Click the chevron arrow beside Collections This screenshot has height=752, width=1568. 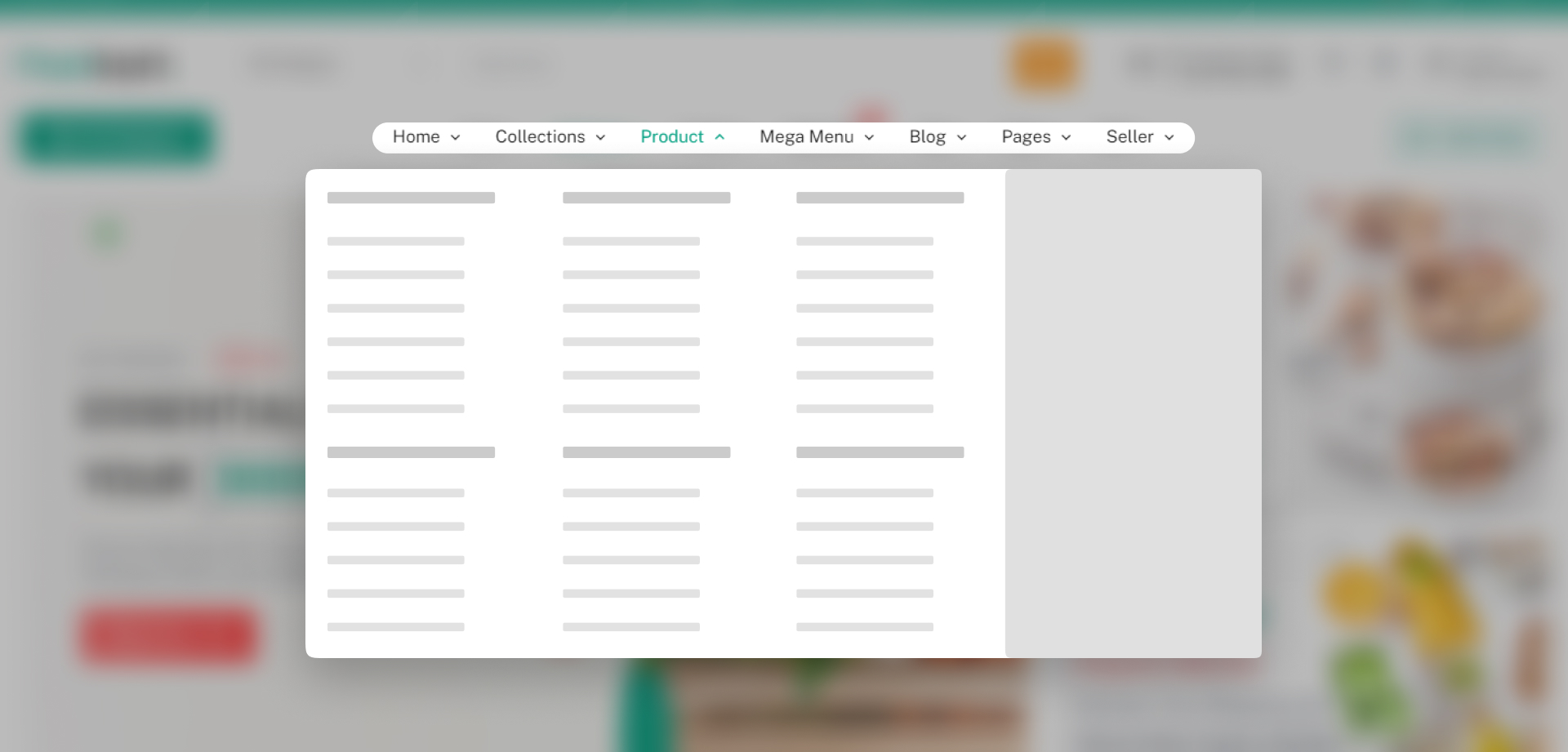point(601,138)
